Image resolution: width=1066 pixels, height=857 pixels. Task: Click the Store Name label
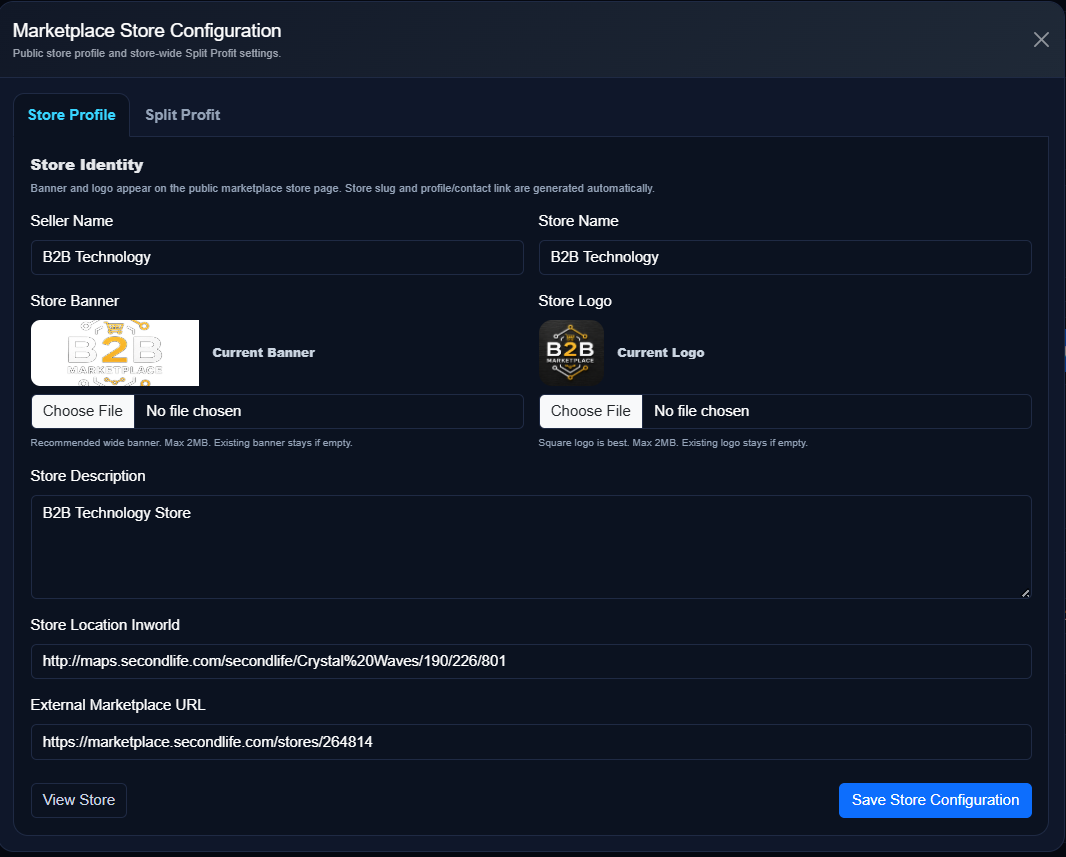click(x=579, y=221)
